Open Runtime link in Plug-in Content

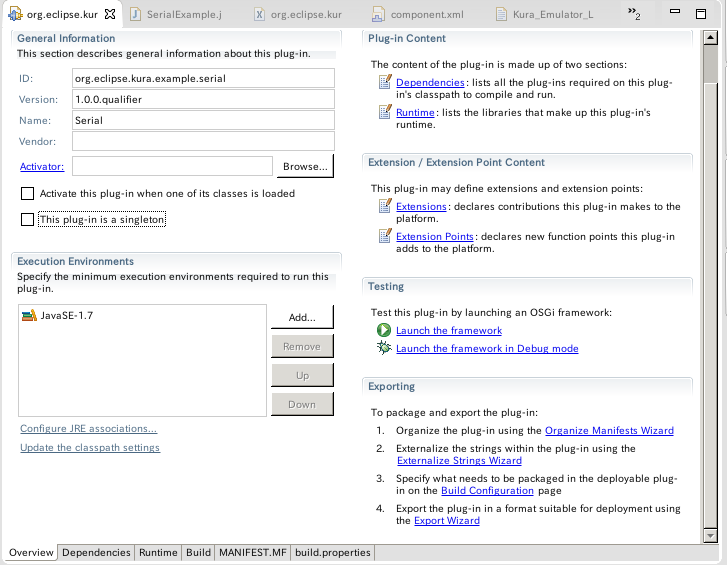(415, 113)
